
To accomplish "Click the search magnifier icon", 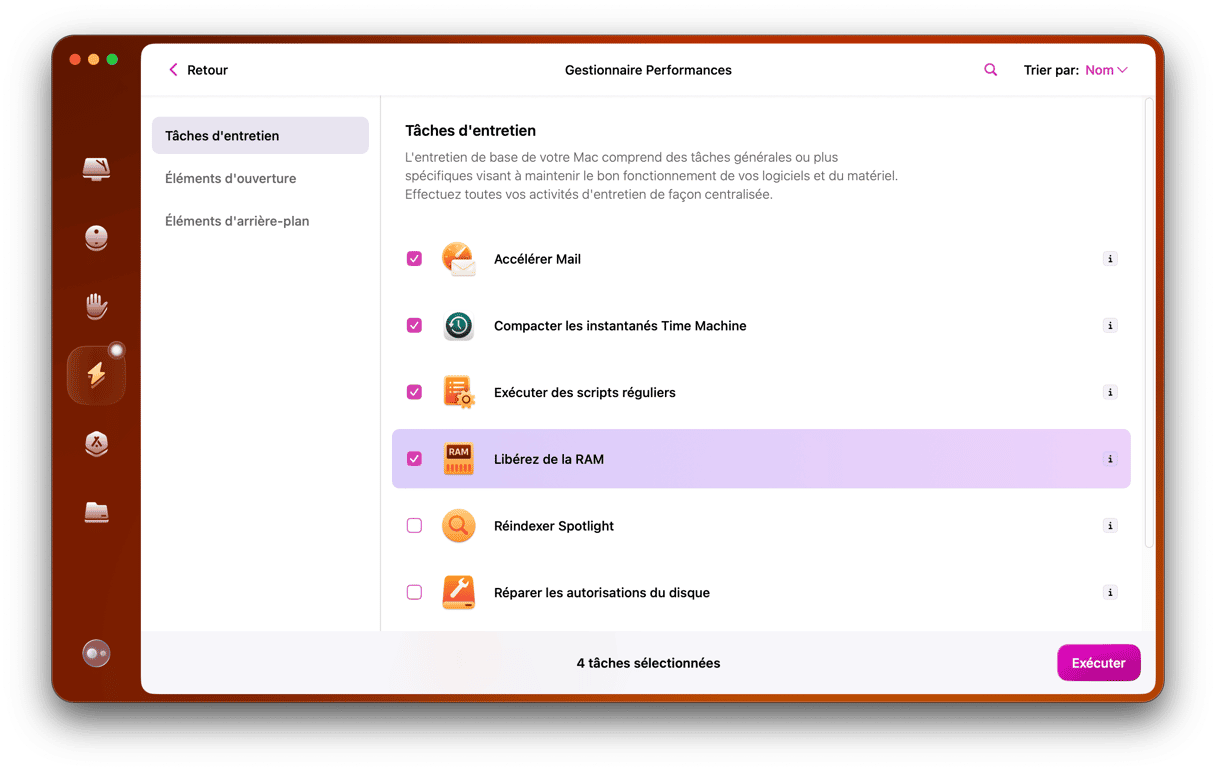I will (990, 70).
